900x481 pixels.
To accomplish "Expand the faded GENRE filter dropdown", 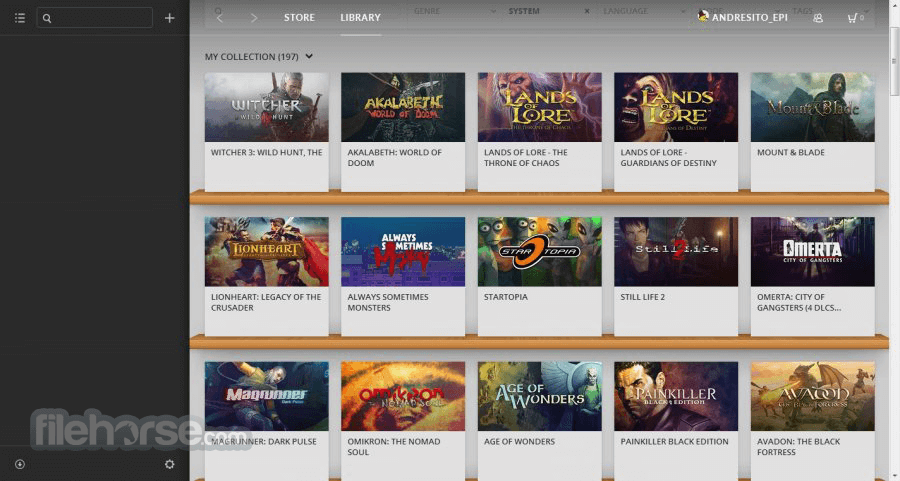I will point(455,11).
